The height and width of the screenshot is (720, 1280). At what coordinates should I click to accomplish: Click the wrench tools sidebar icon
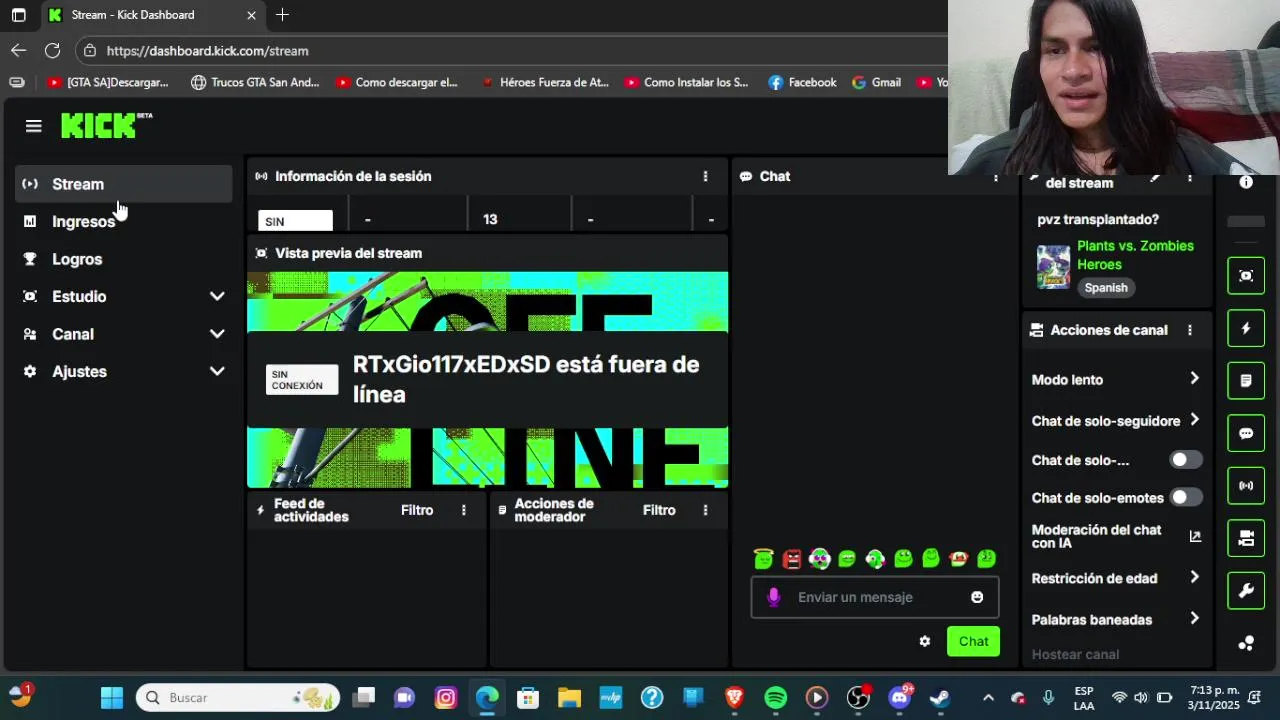1246,591
